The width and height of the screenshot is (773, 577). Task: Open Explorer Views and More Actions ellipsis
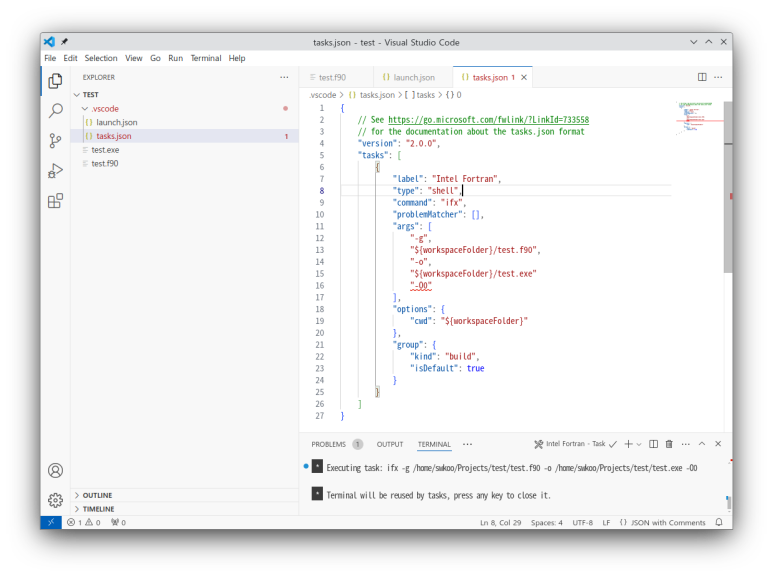click(284, 77)
